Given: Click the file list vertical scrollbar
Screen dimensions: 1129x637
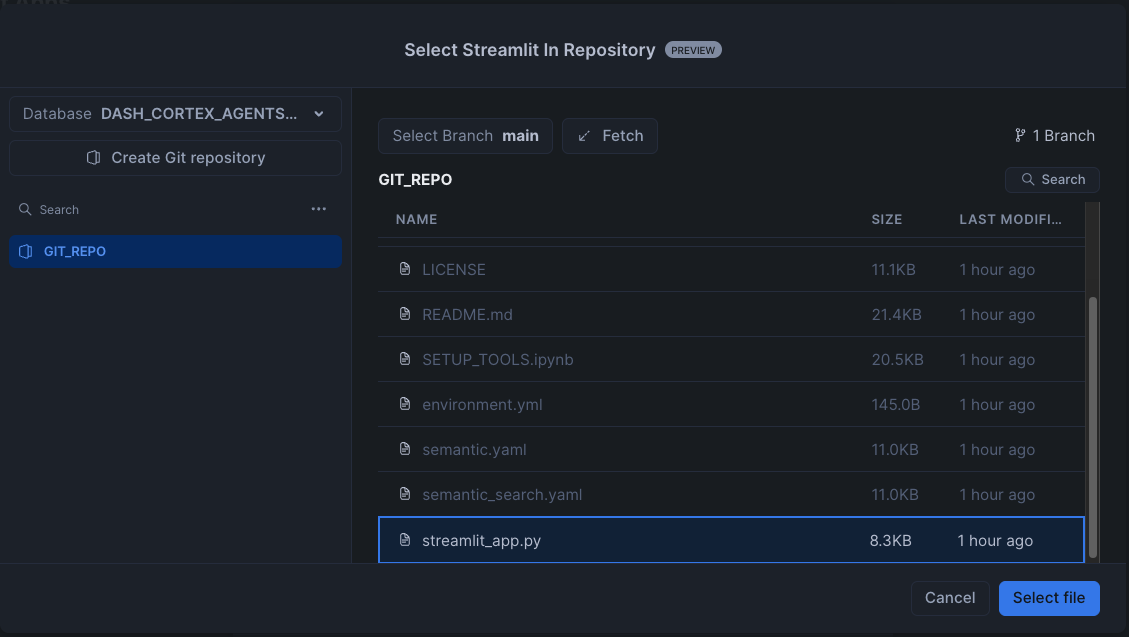Looking at the screenshot, I should 1093,426.
